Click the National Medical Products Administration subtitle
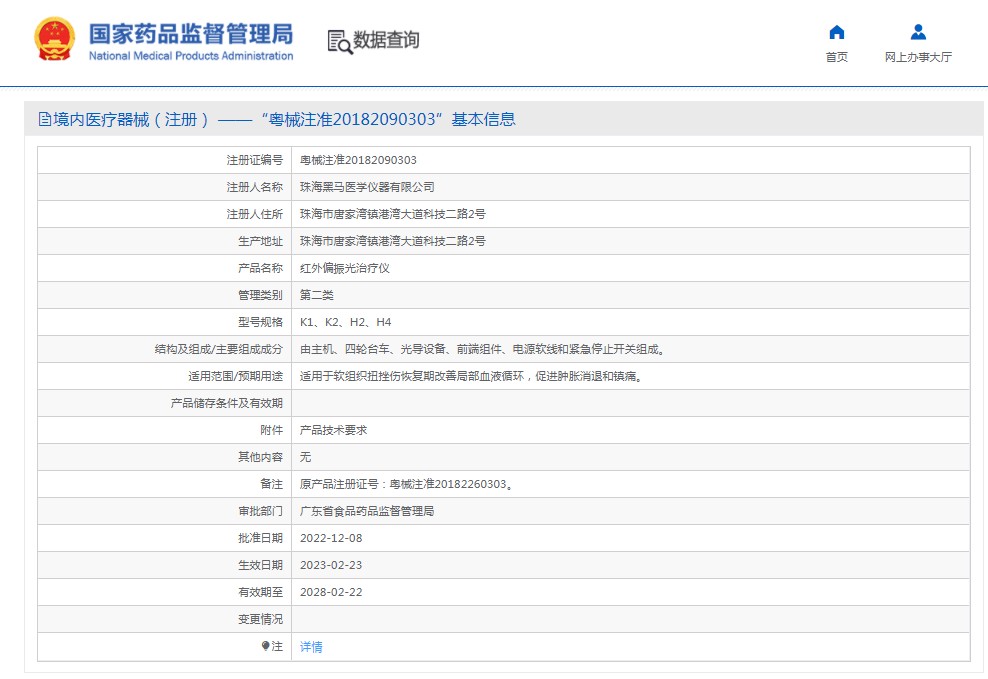This screenshot has width=988, height=679. click(x=191, y=56)
